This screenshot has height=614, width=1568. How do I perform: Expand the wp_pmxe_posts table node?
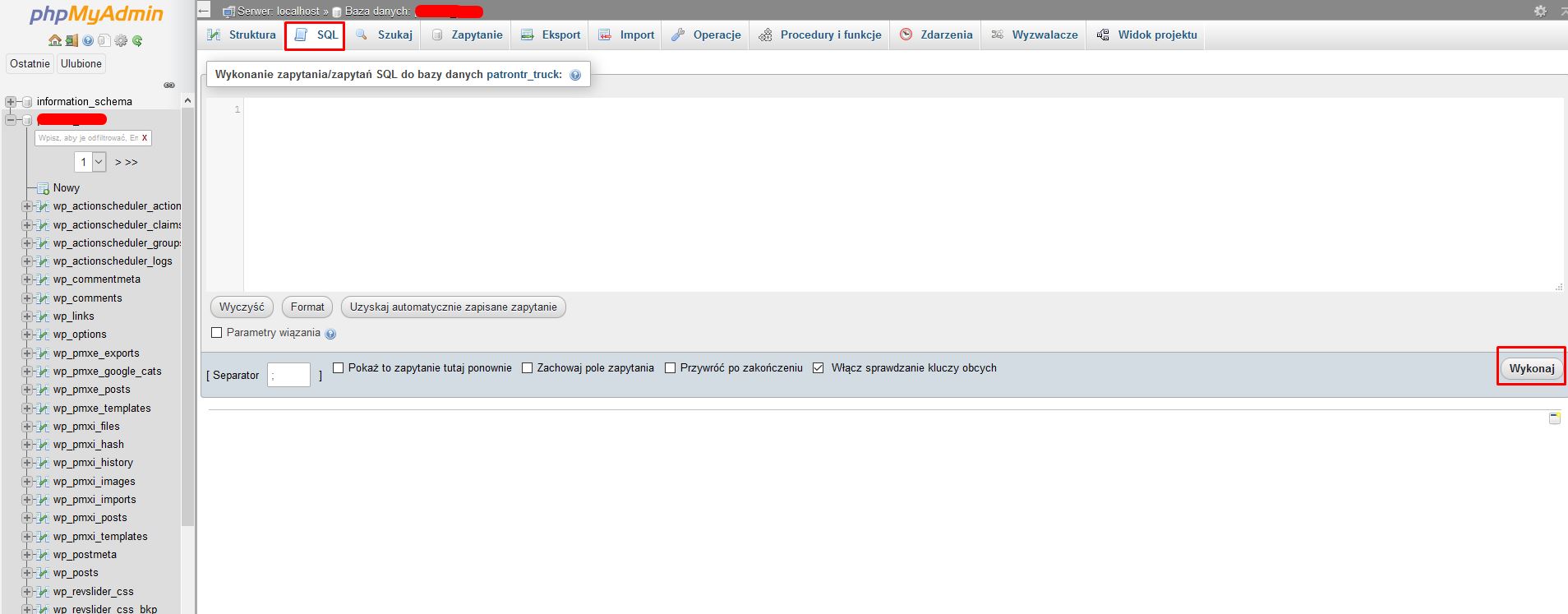coord(27,390)
